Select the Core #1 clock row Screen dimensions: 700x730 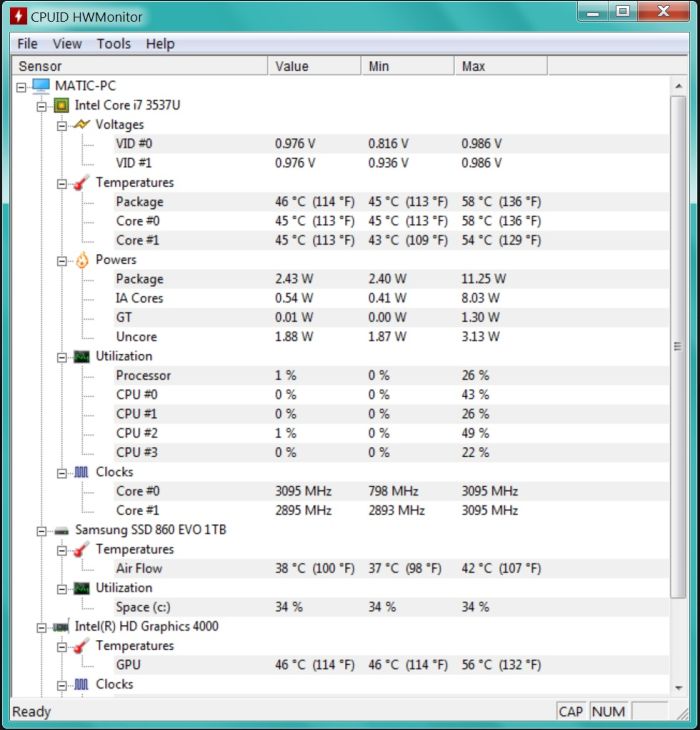391,511
